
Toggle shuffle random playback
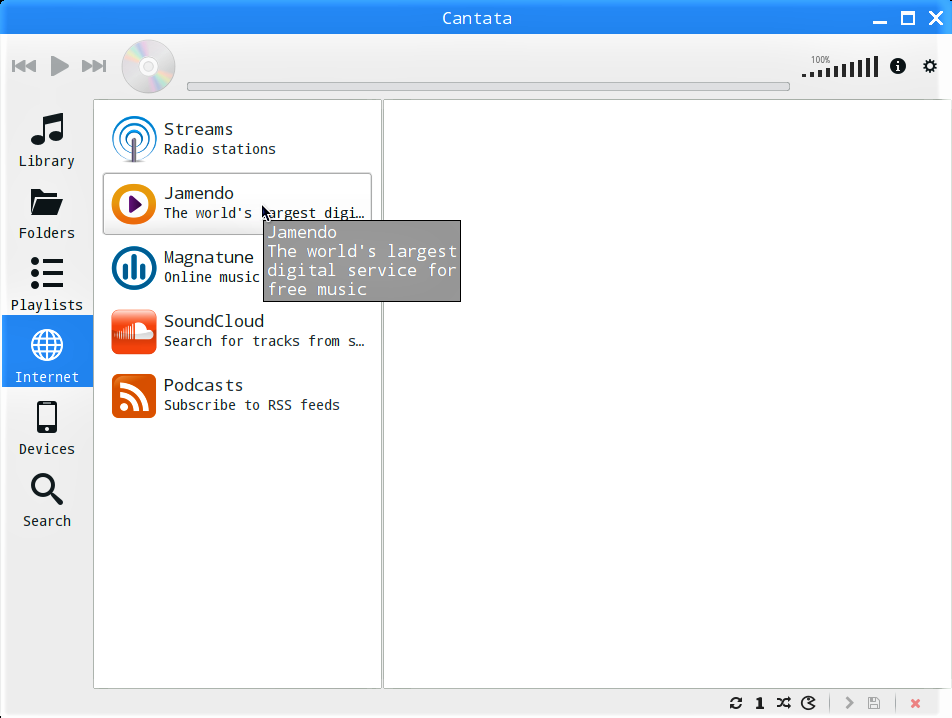coord(784,703)
